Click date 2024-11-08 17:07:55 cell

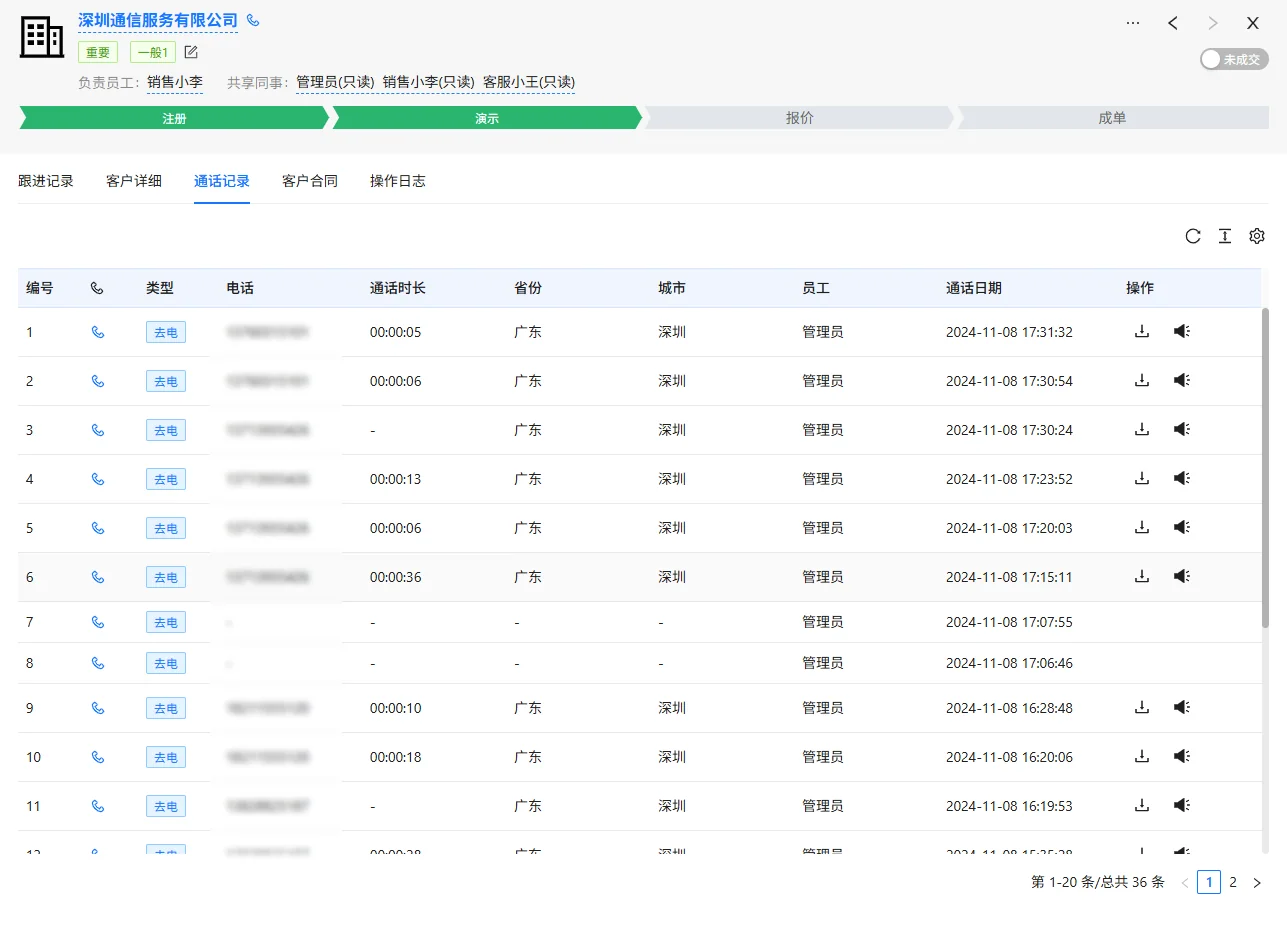[x=1009, y=622]
